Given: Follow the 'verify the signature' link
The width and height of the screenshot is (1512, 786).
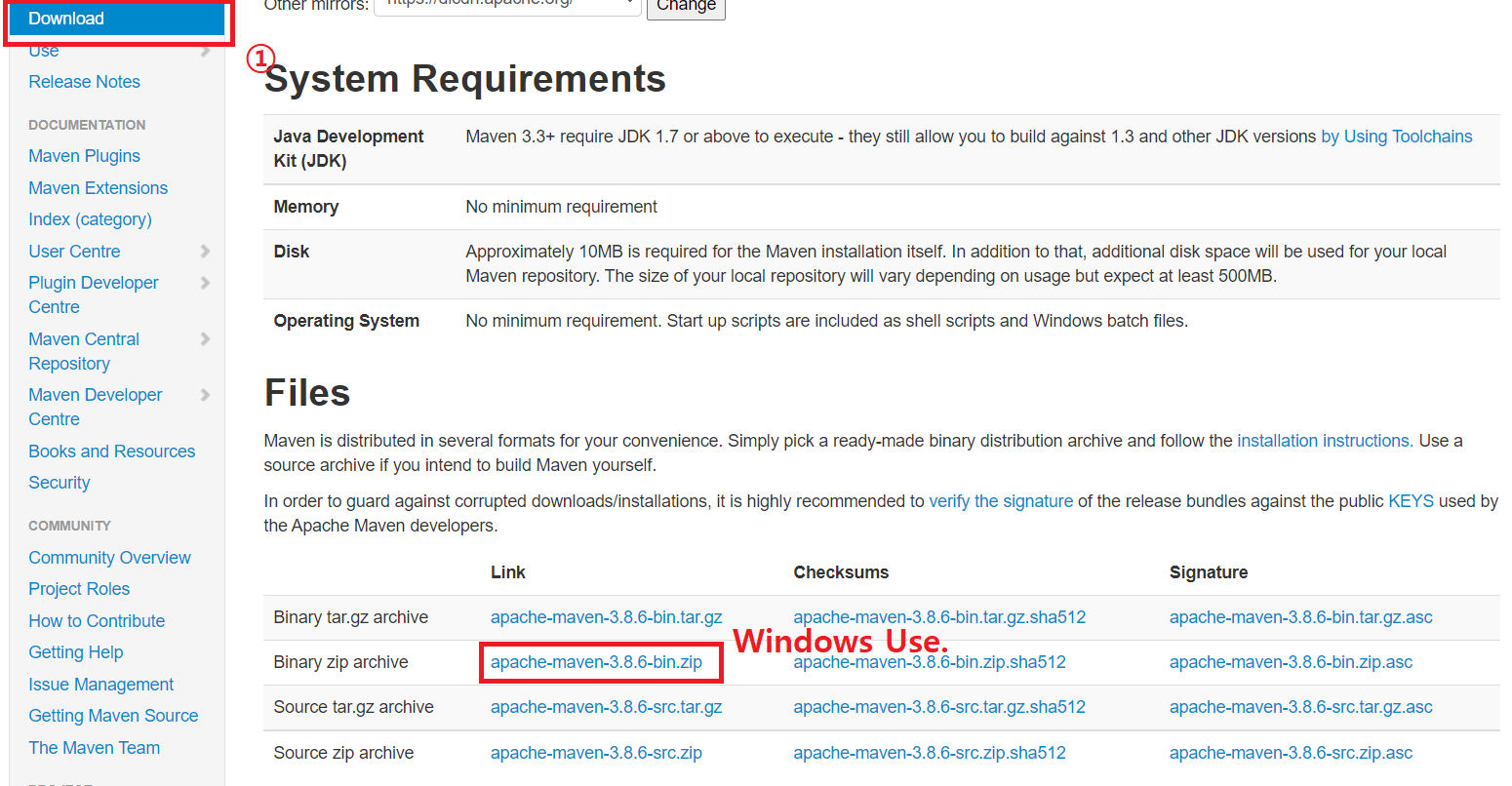Looking at the screenshot, I should [x=1001, y=501].
